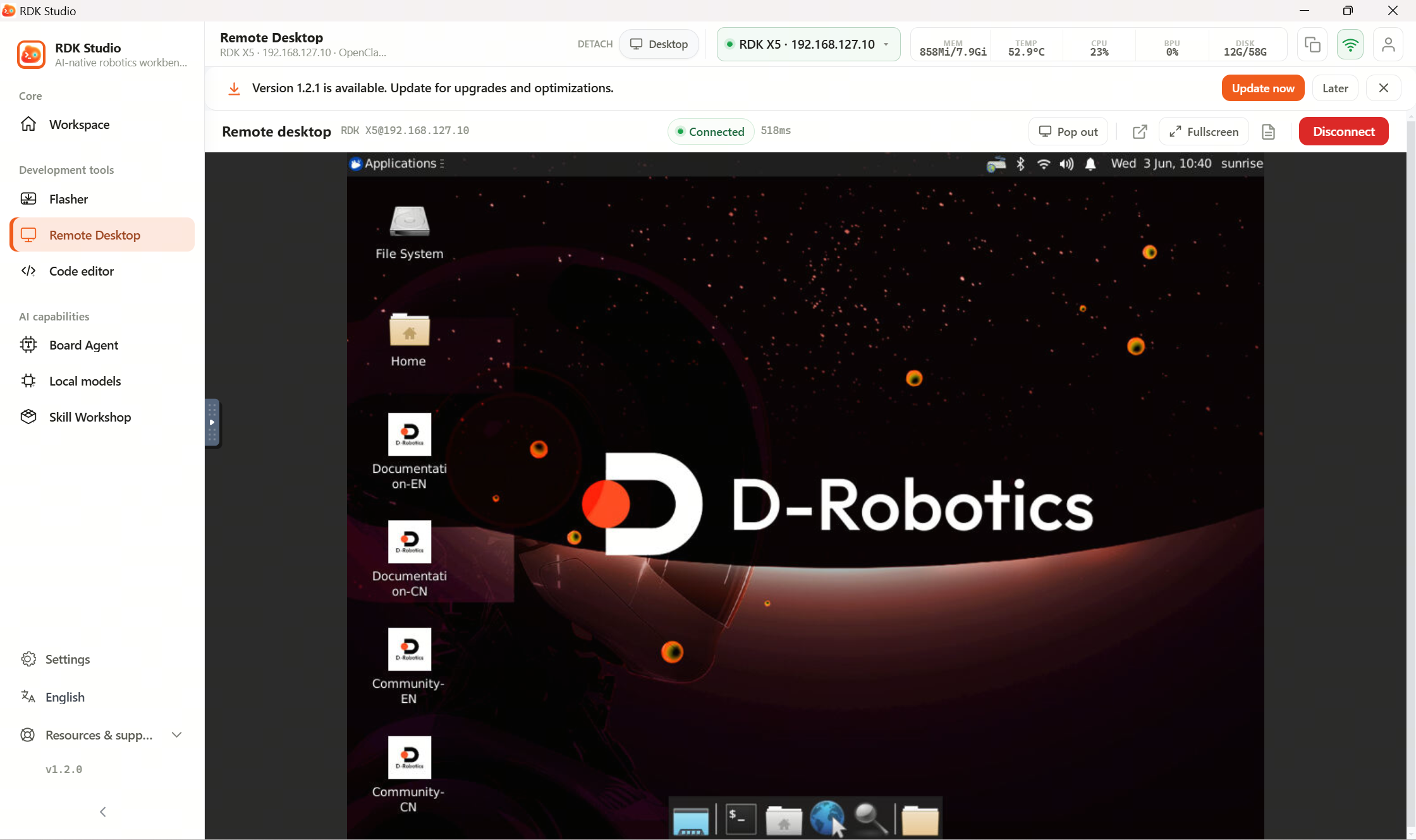Click Later on update banner
The width and height of the screenshot is (1416, 840).
click(x=1335, y=88)
